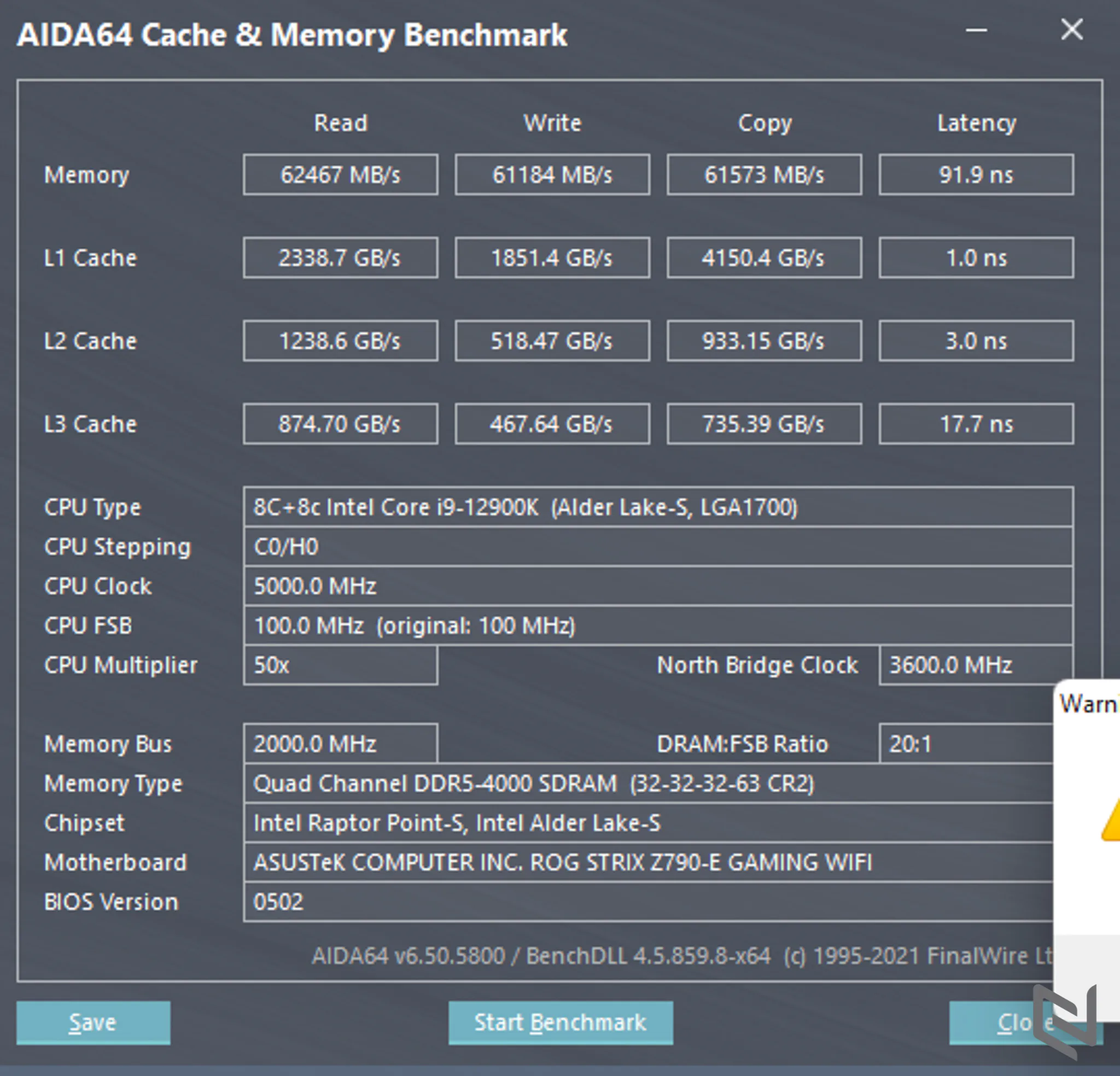Select the L1 Cache Write value 1851.4 GB/s
Screen dimensions: 1120x1076
coord(552,258)
